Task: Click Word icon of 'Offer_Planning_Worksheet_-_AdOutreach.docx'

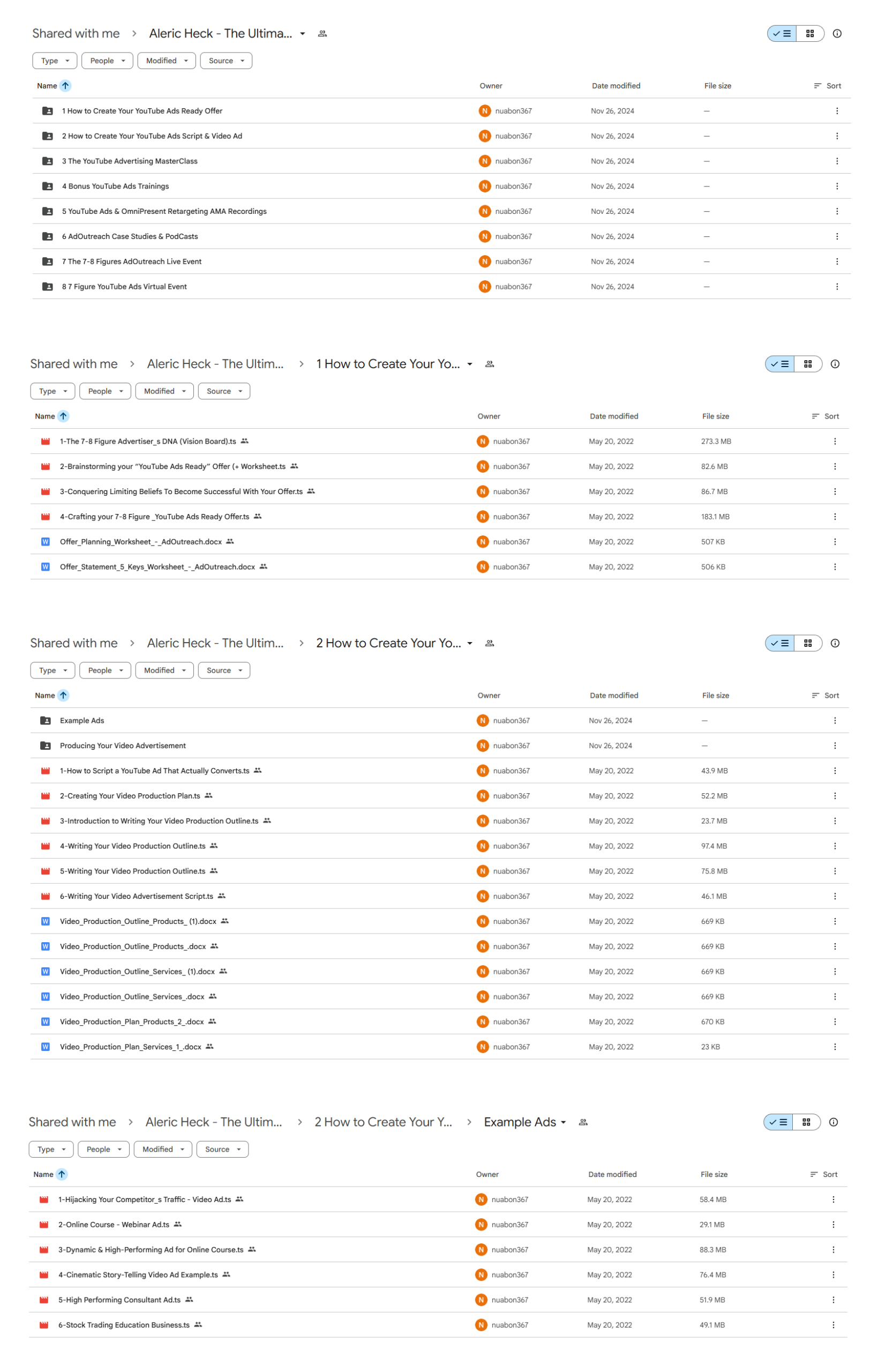Action: coord(46,541)
